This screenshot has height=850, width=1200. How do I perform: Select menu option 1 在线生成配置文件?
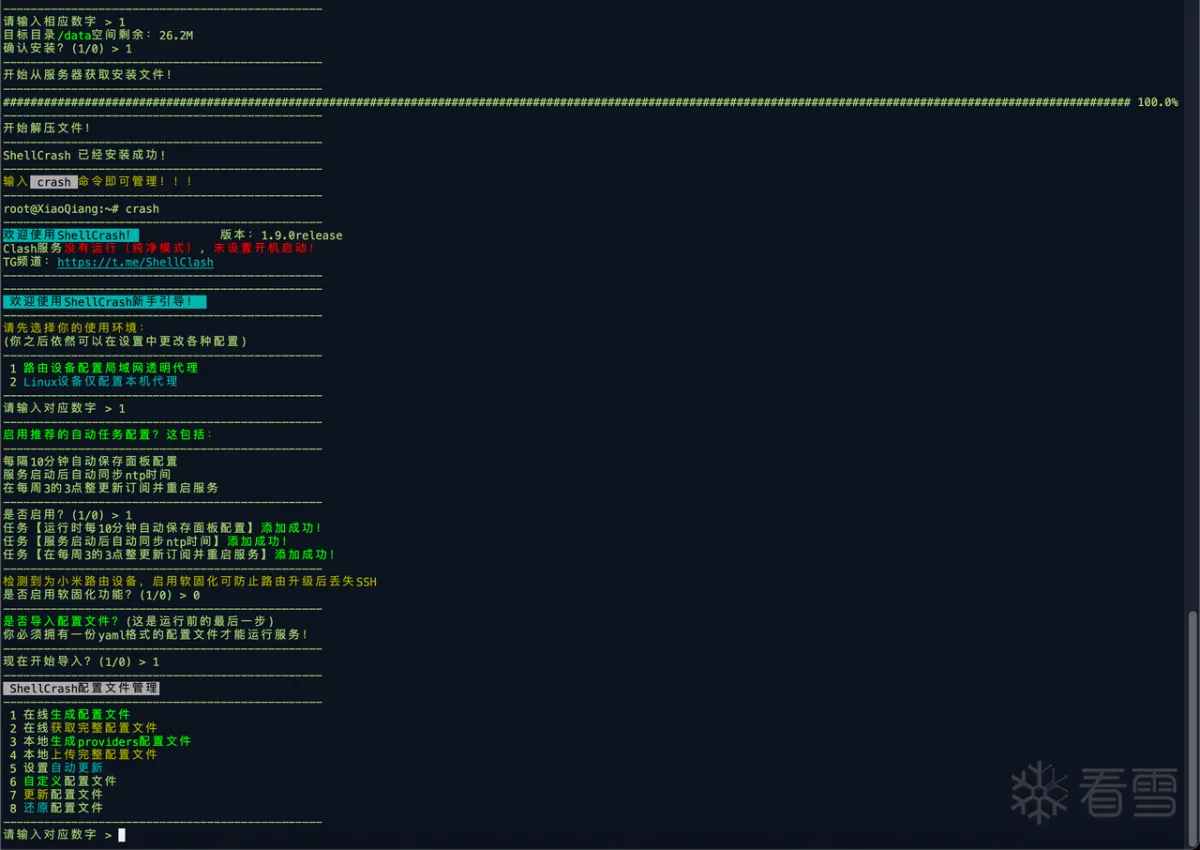(x=70, y=715)
